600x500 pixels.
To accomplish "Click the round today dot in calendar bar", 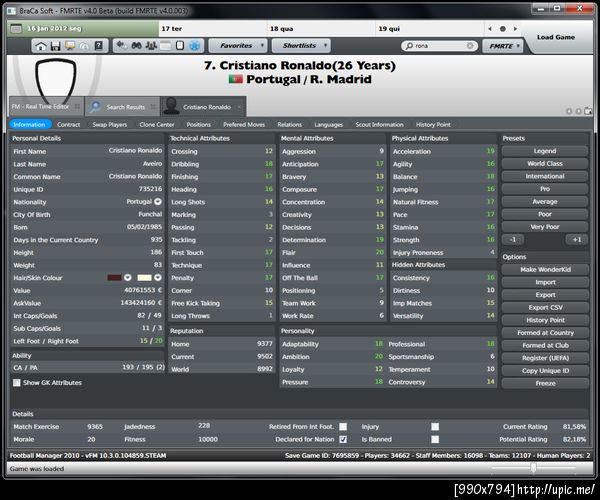I will pos(503,29).
